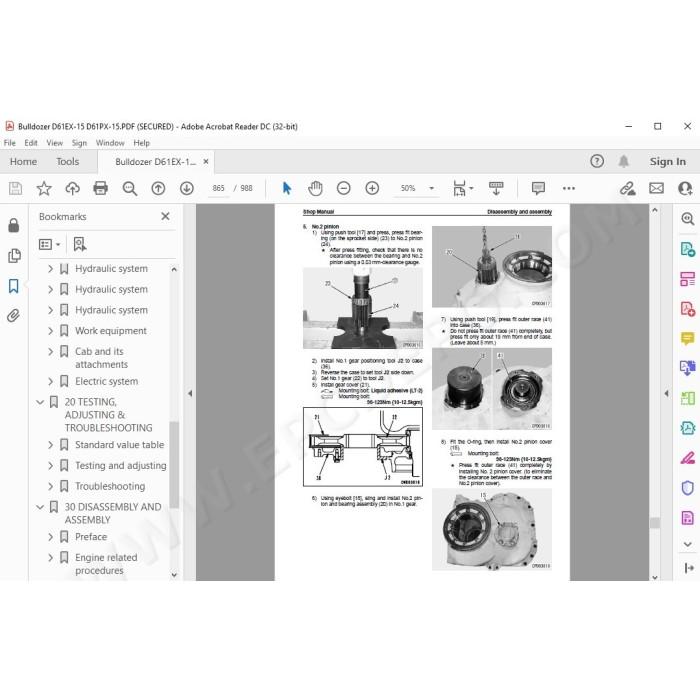Viewport: 700px width, 700px height.
Task: Zoom in with the plus icon
Action: (x=372, y=188)
